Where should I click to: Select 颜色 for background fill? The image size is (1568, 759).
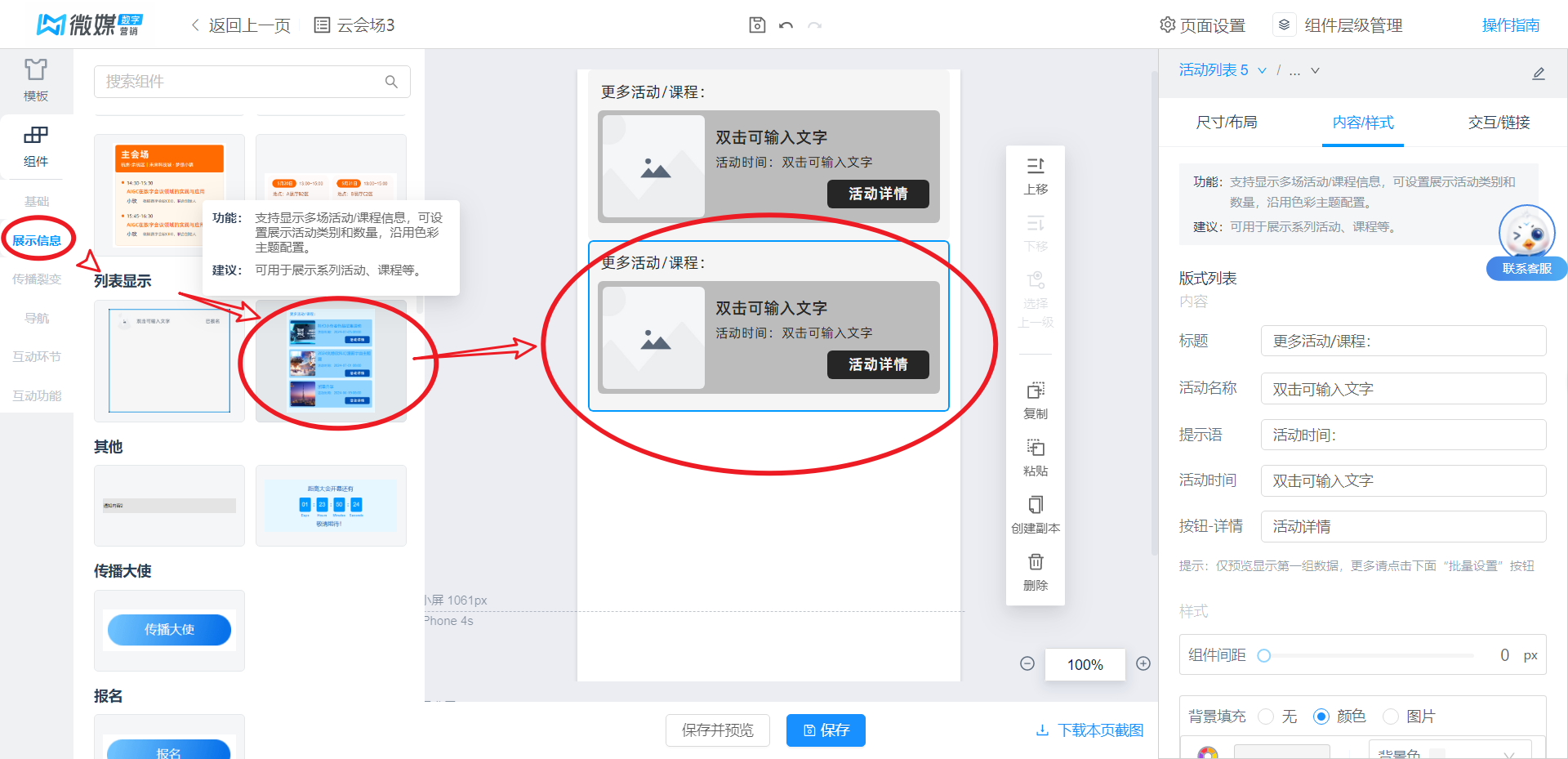coord(1321,717)
